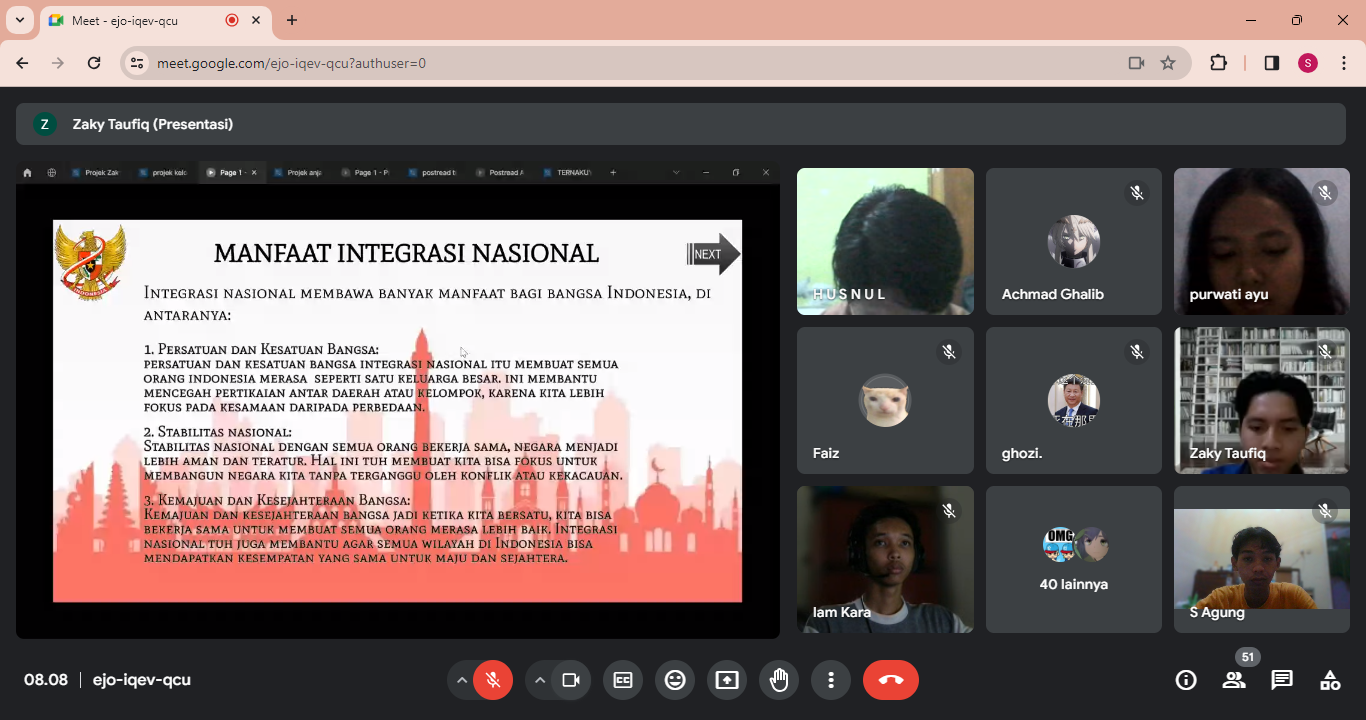Turn on closed captions
1366x720 pixels.
point(623,680)
